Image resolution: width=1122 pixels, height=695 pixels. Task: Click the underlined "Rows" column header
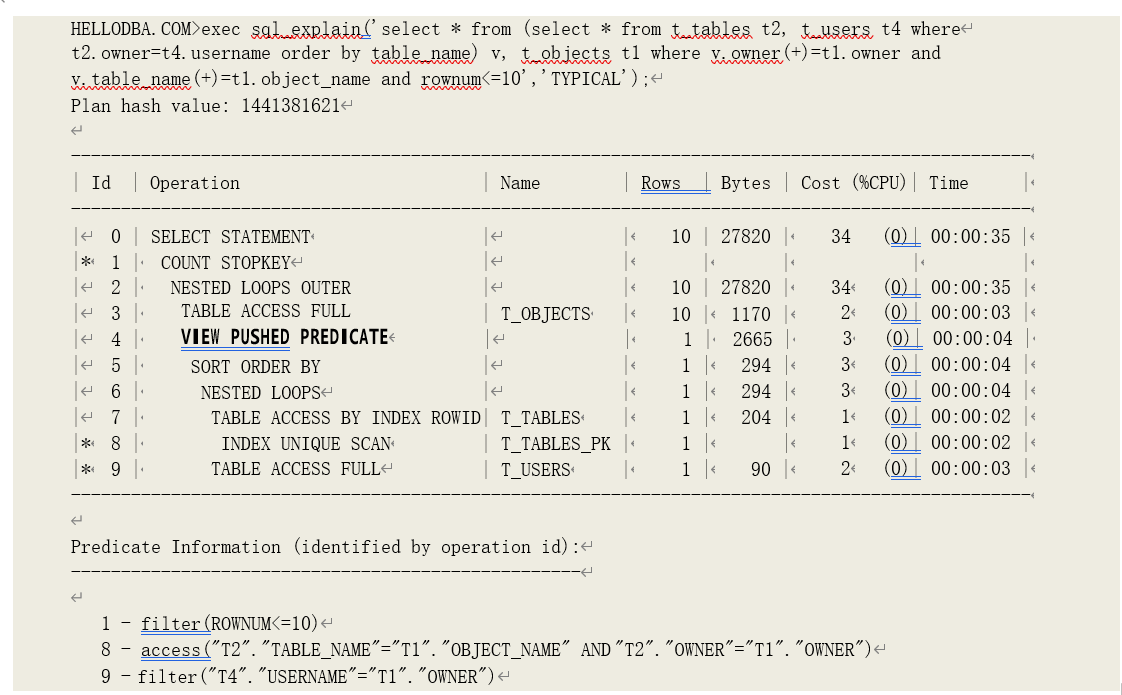(x=660, y=183)
